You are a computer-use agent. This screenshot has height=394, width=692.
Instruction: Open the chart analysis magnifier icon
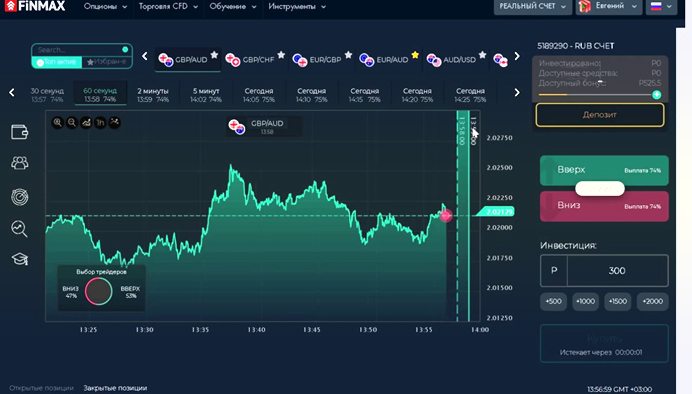point(19,229)
